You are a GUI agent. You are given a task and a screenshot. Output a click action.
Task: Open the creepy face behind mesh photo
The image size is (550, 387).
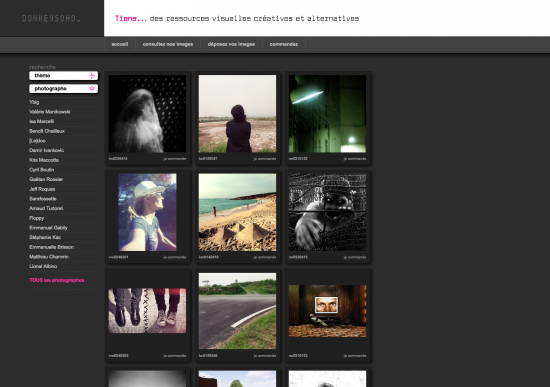pyautogui.click(x=327, y=212)
